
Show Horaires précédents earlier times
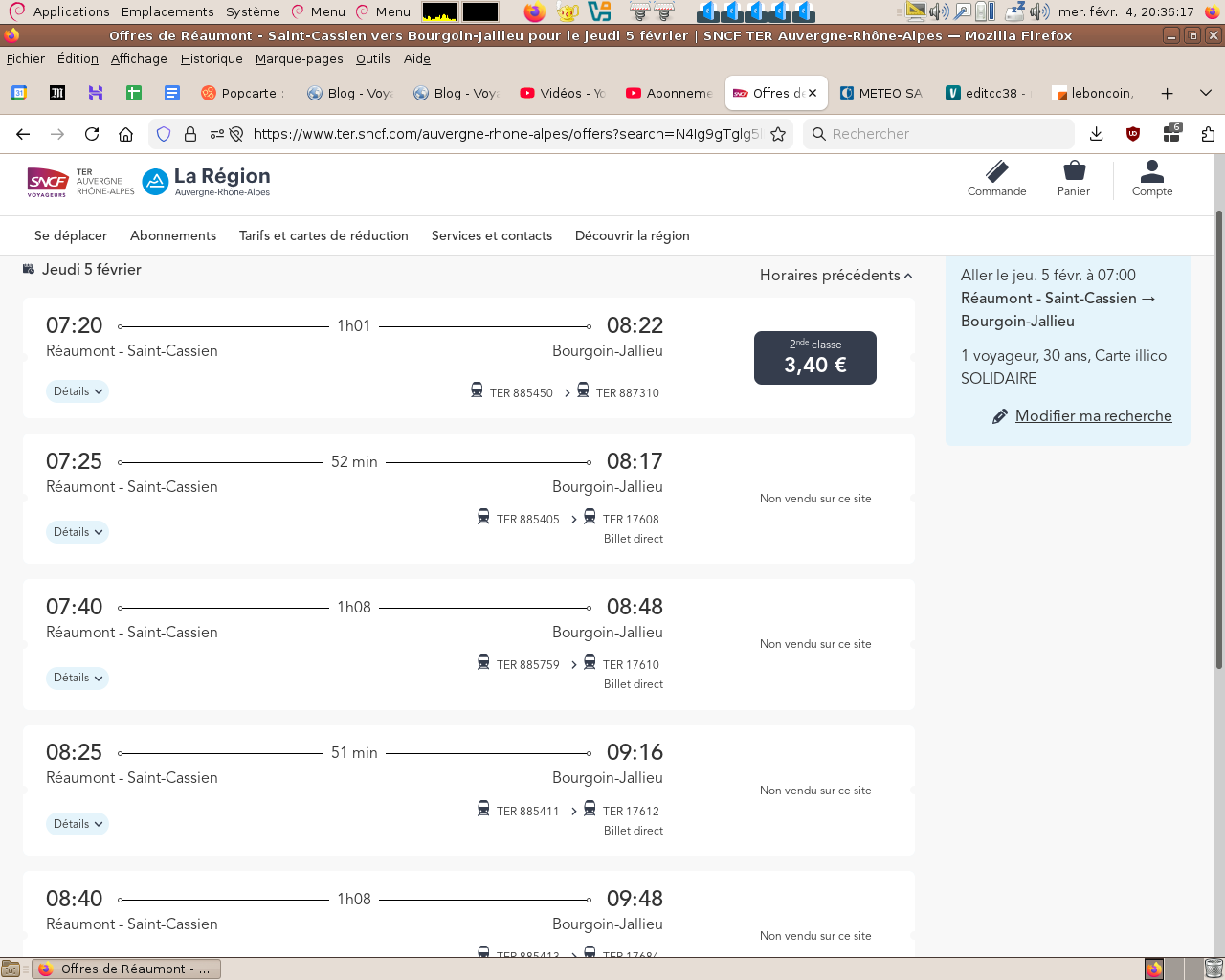point(835,276)
